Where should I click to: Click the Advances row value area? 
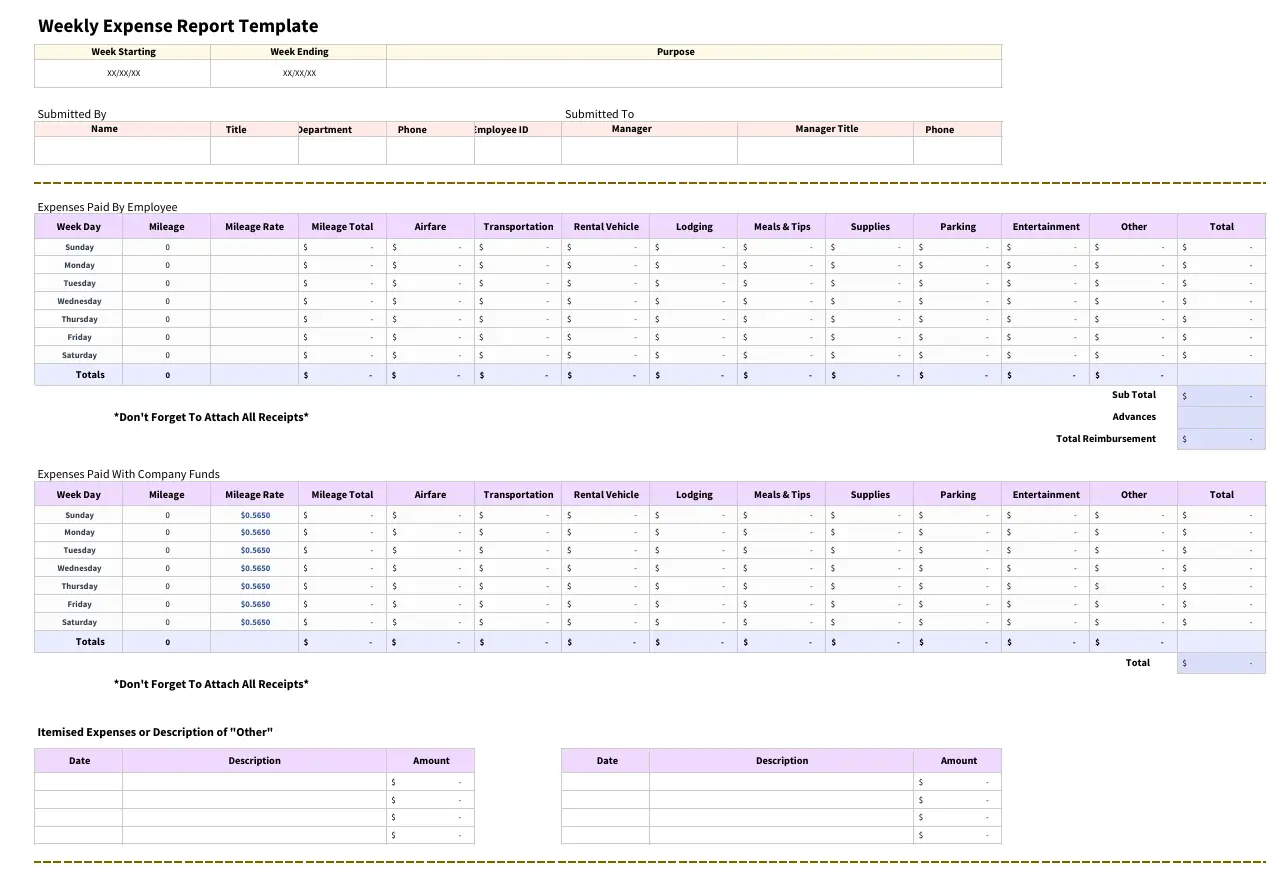1221,417
